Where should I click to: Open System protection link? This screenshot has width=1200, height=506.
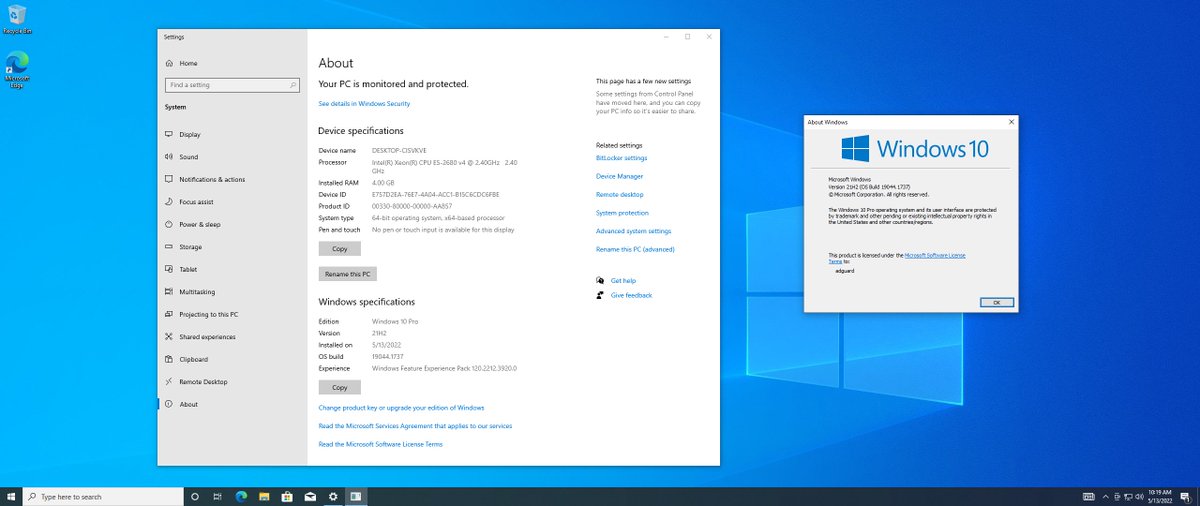(622, 213)
